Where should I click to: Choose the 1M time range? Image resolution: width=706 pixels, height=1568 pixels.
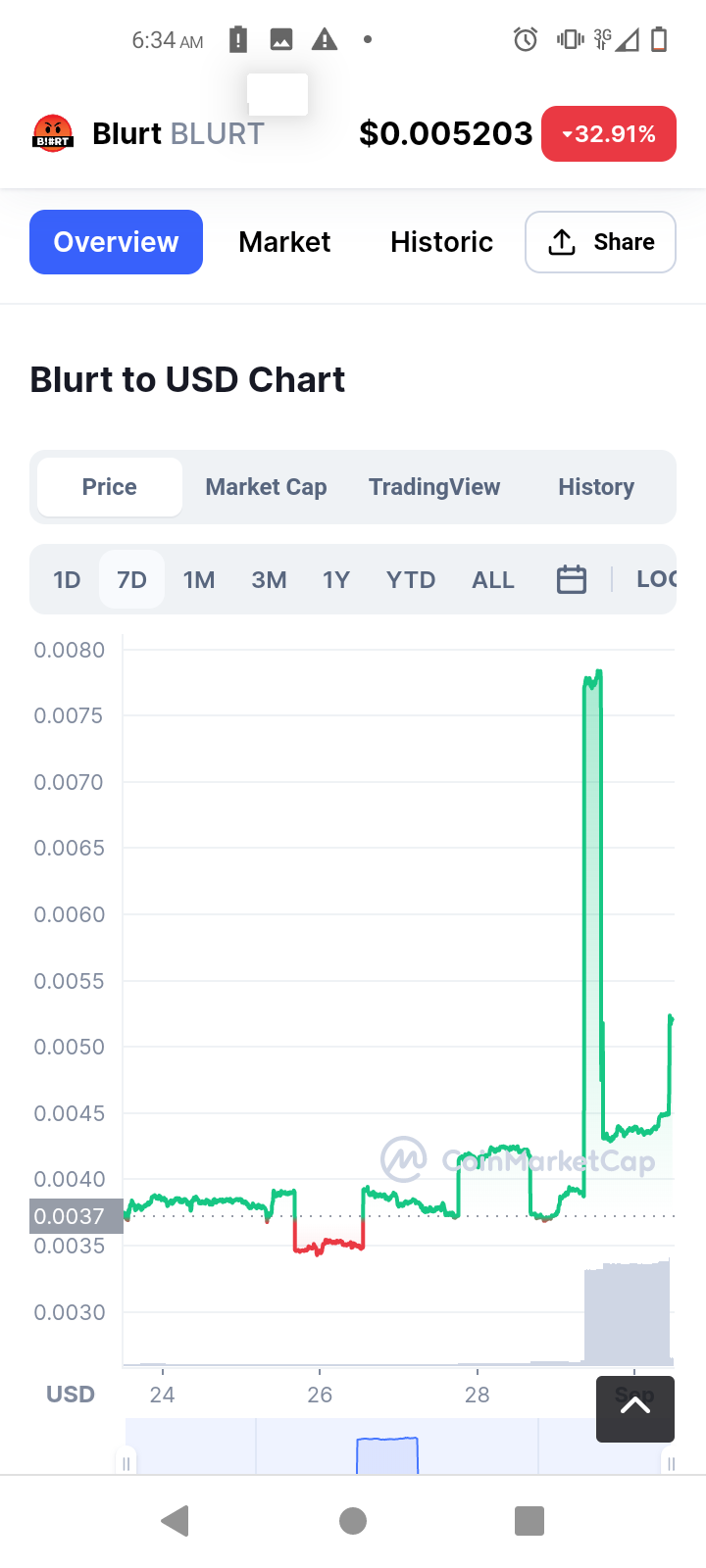tap(199, 579)
